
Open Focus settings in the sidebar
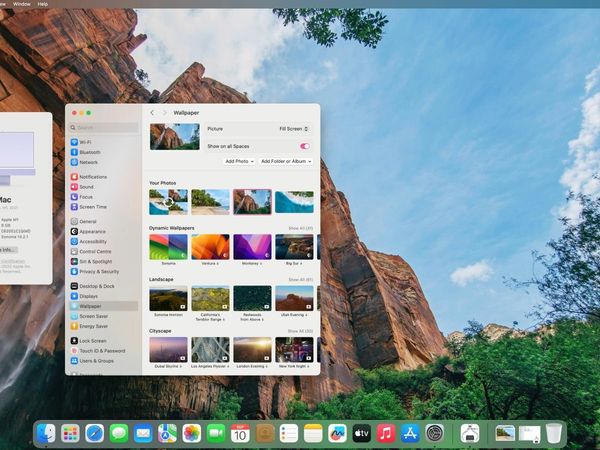[x=82, y=197]
